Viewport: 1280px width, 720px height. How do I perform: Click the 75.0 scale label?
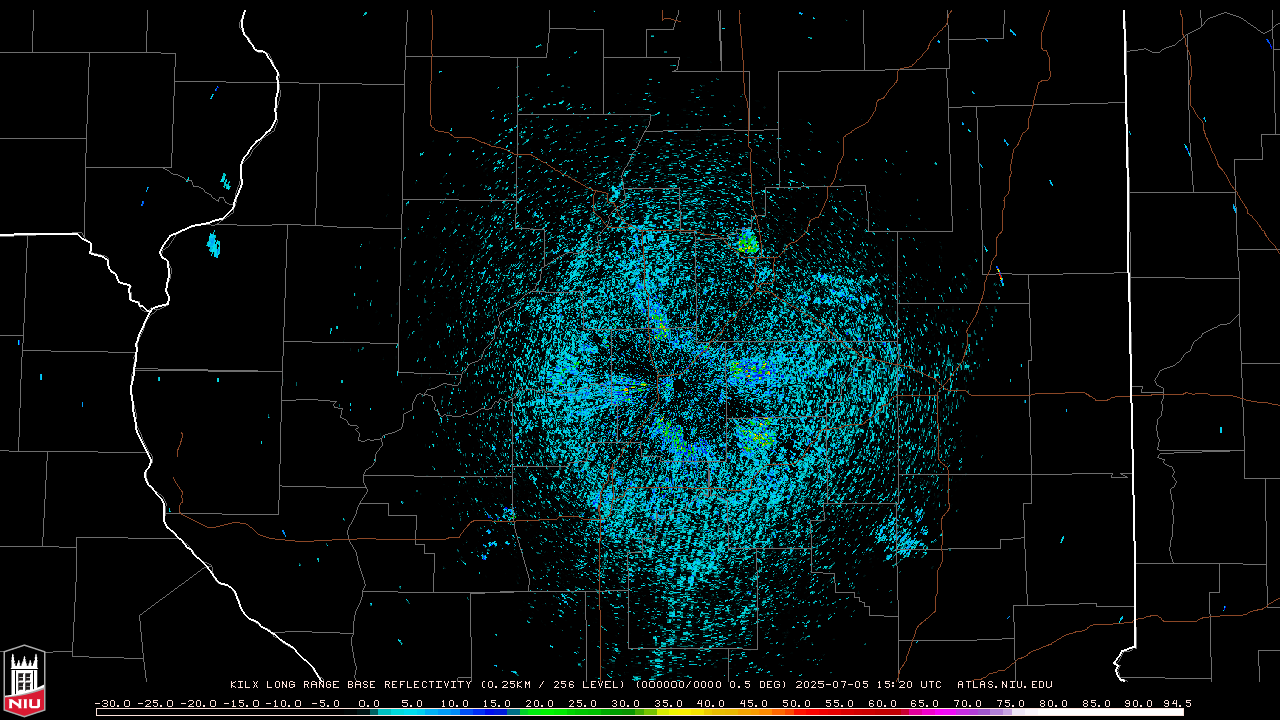click(x=1010, y=704)
